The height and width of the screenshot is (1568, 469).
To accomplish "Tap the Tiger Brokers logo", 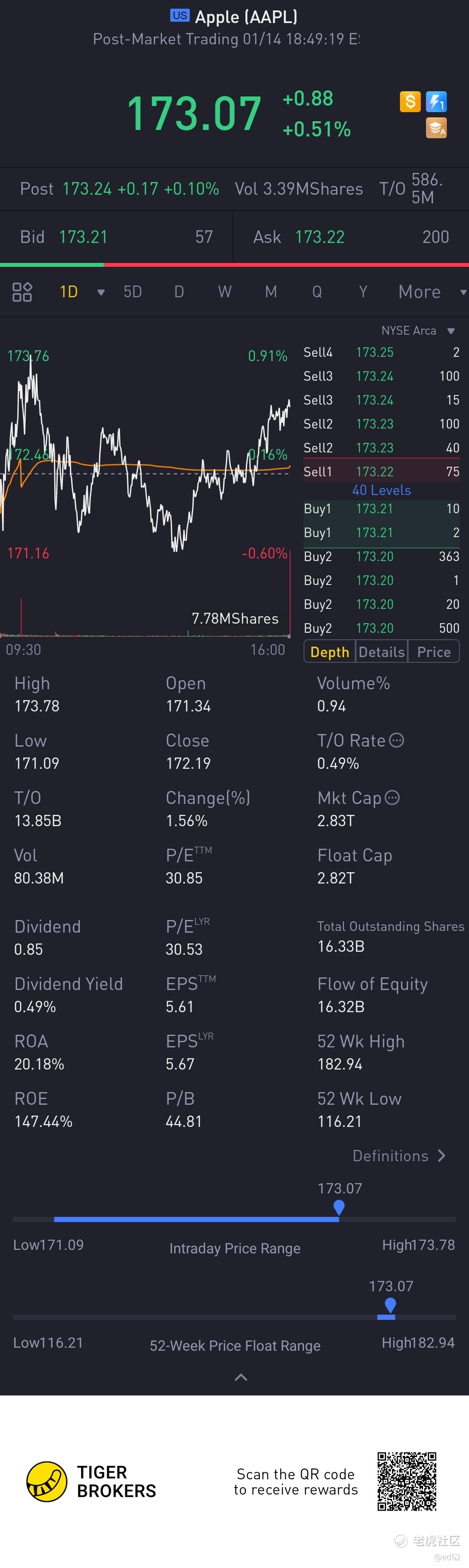I will tap(47, 1482).
